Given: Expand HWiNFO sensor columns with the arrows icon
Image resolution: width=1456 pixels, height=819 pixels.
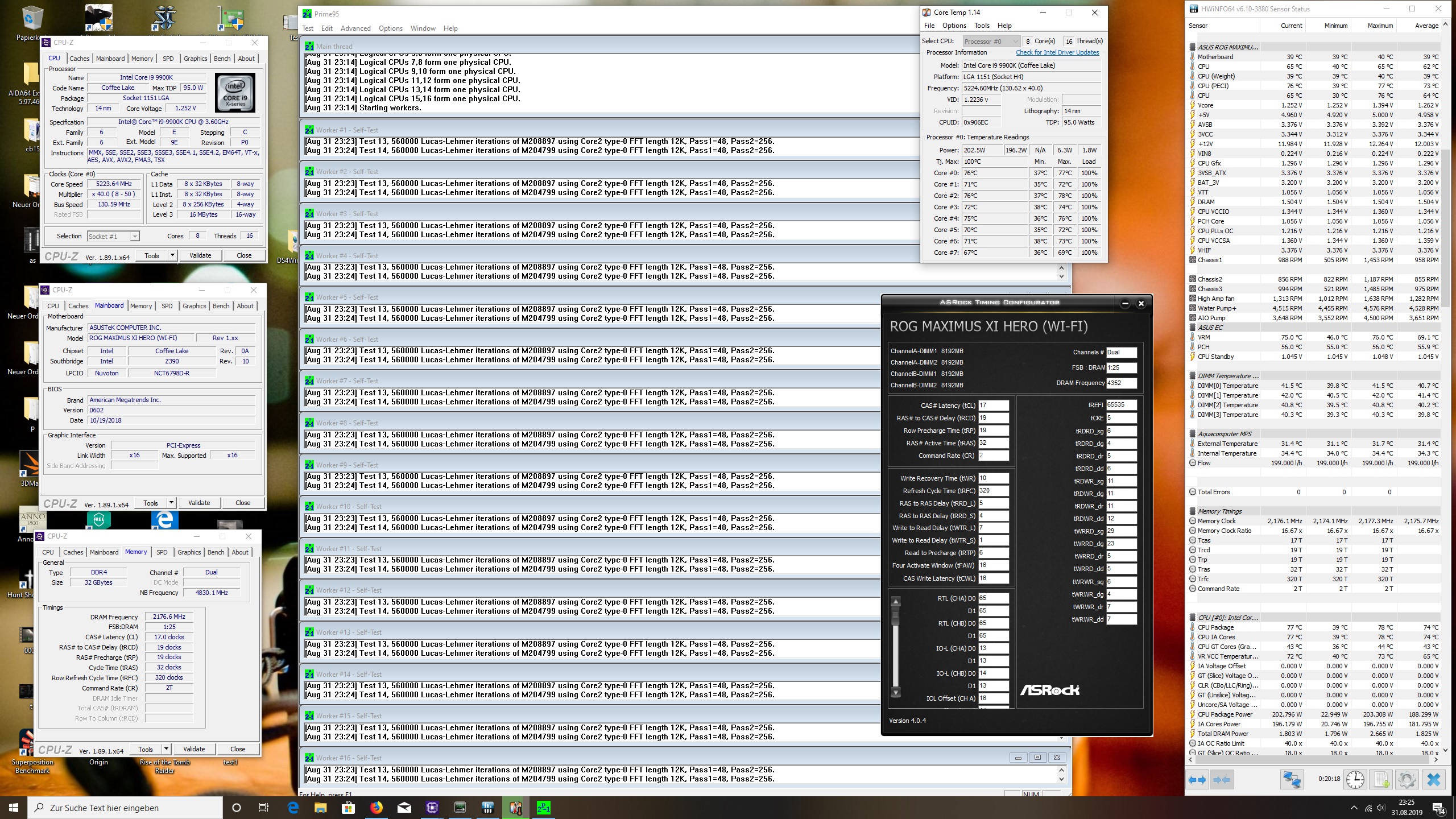Looking at the screenshot, I should point(1197,780).
